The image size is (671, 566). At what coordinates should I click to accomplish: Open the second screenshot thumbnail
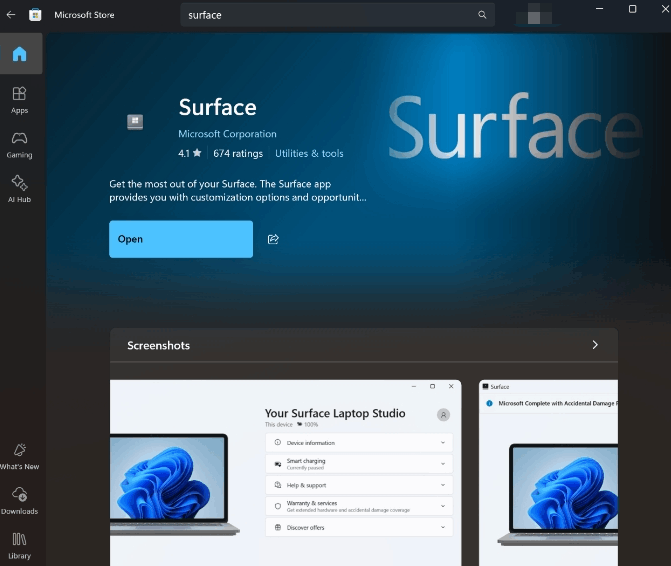click(549, 473)
